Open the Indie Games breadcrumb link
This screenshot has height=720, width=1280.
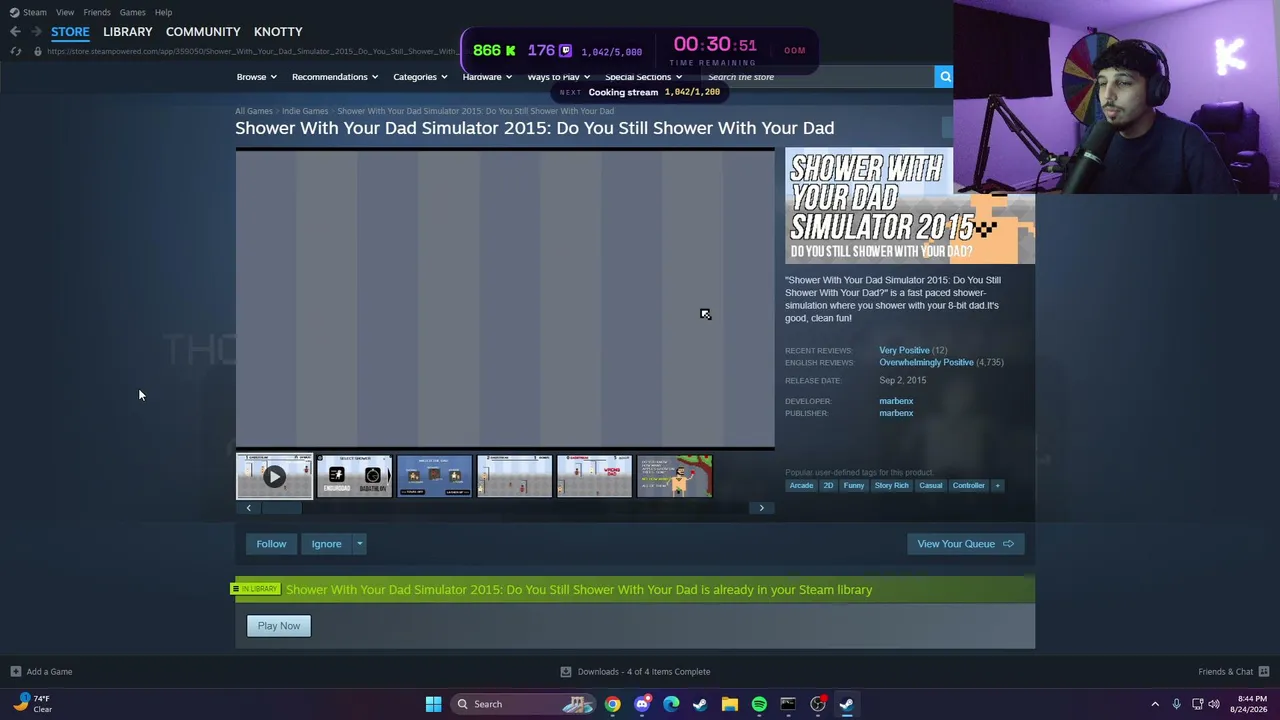305,111
